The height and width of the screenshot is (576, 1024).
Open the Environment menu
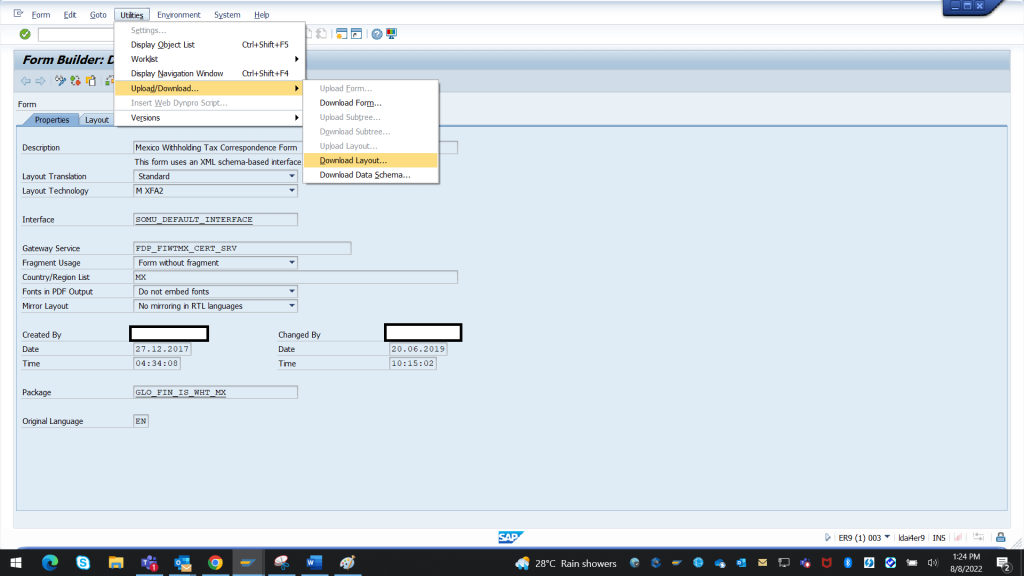coord(178,14)
